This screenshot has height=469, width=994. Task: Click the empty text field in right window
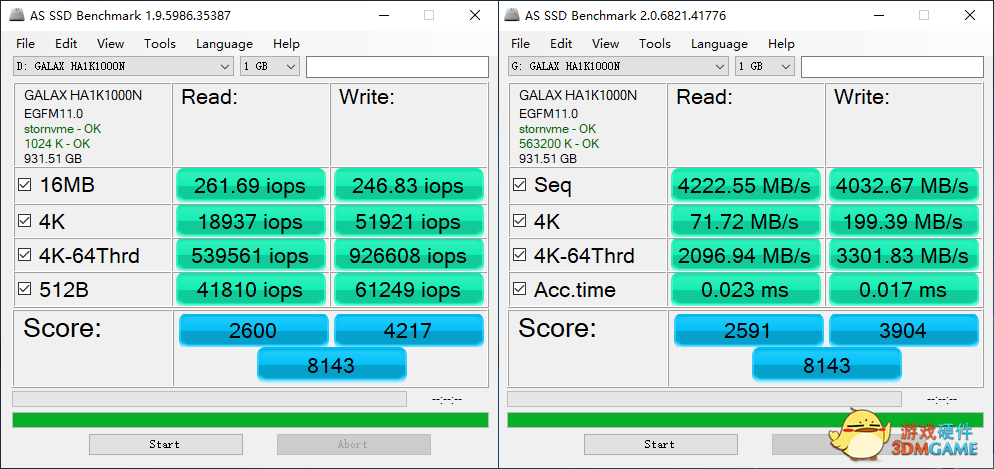893,67
